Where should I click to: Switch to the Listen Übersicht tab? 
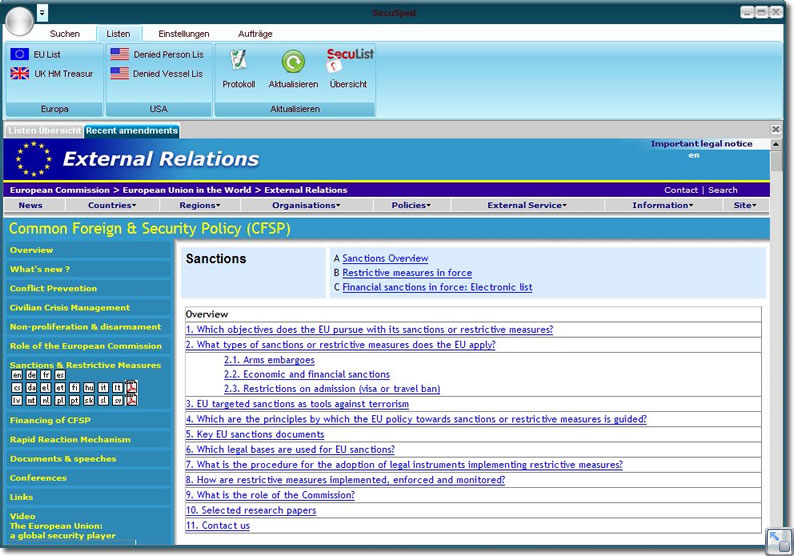(44, 131)
